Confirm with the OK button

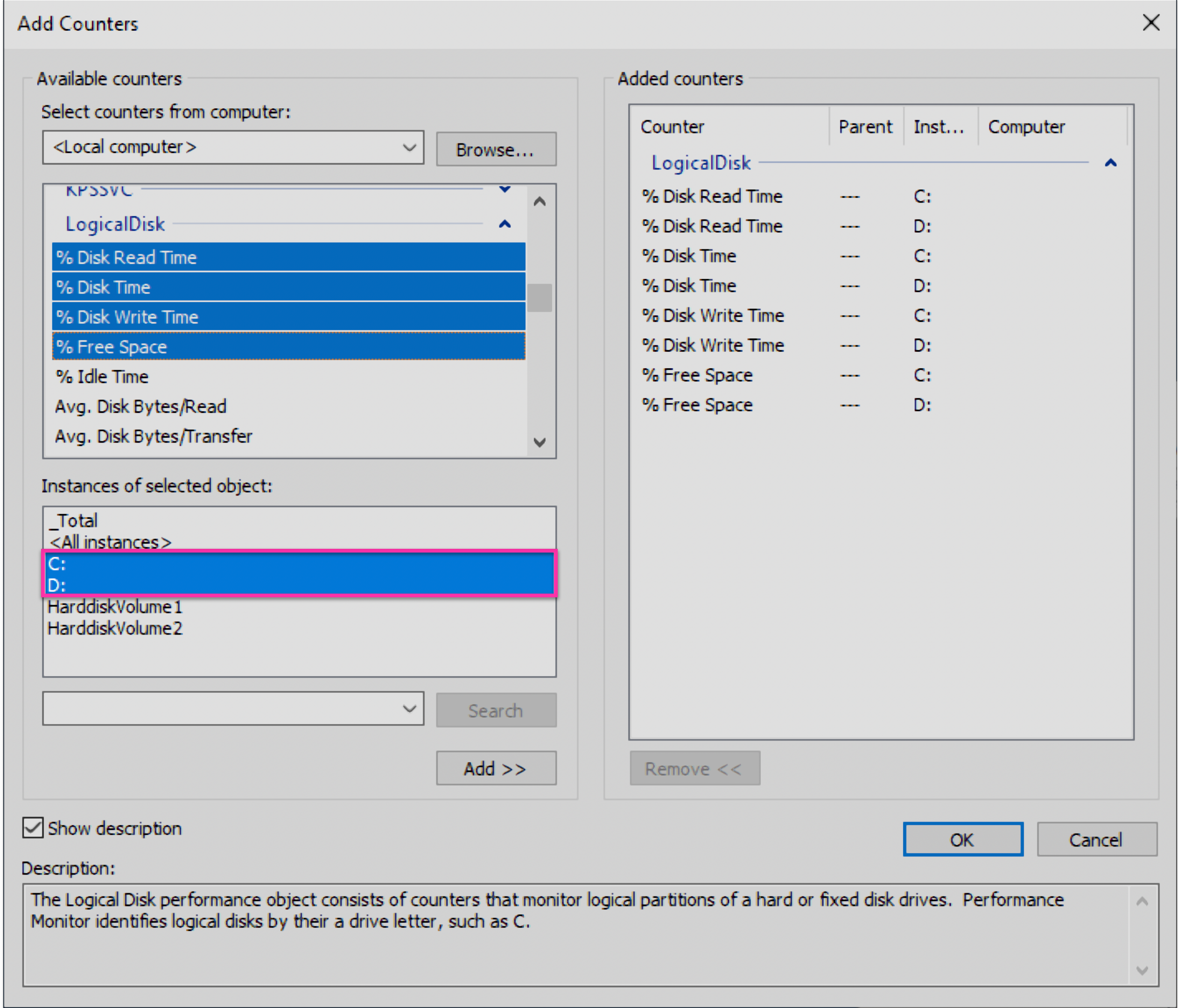click(x=962, y=839)
